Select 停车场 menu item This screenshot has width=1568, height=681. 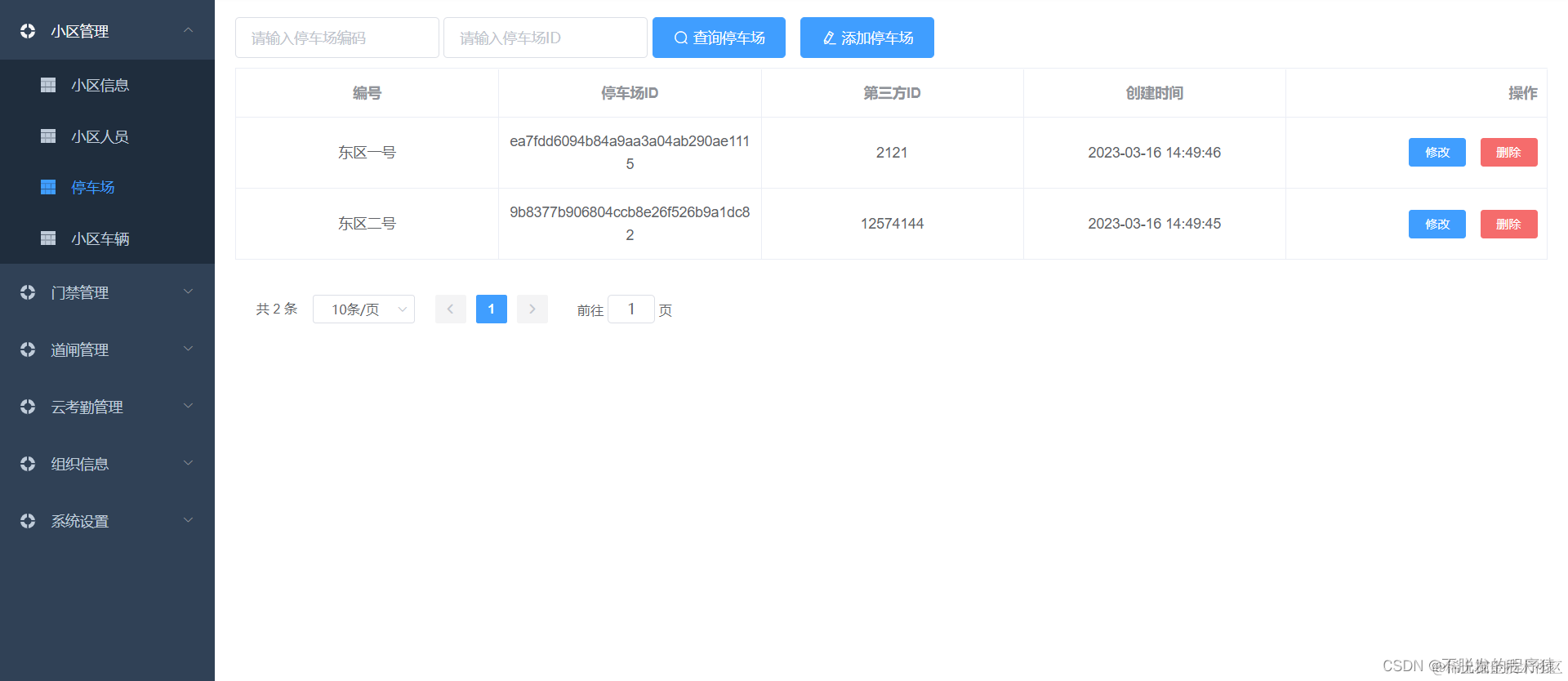(x=107, y=187)
